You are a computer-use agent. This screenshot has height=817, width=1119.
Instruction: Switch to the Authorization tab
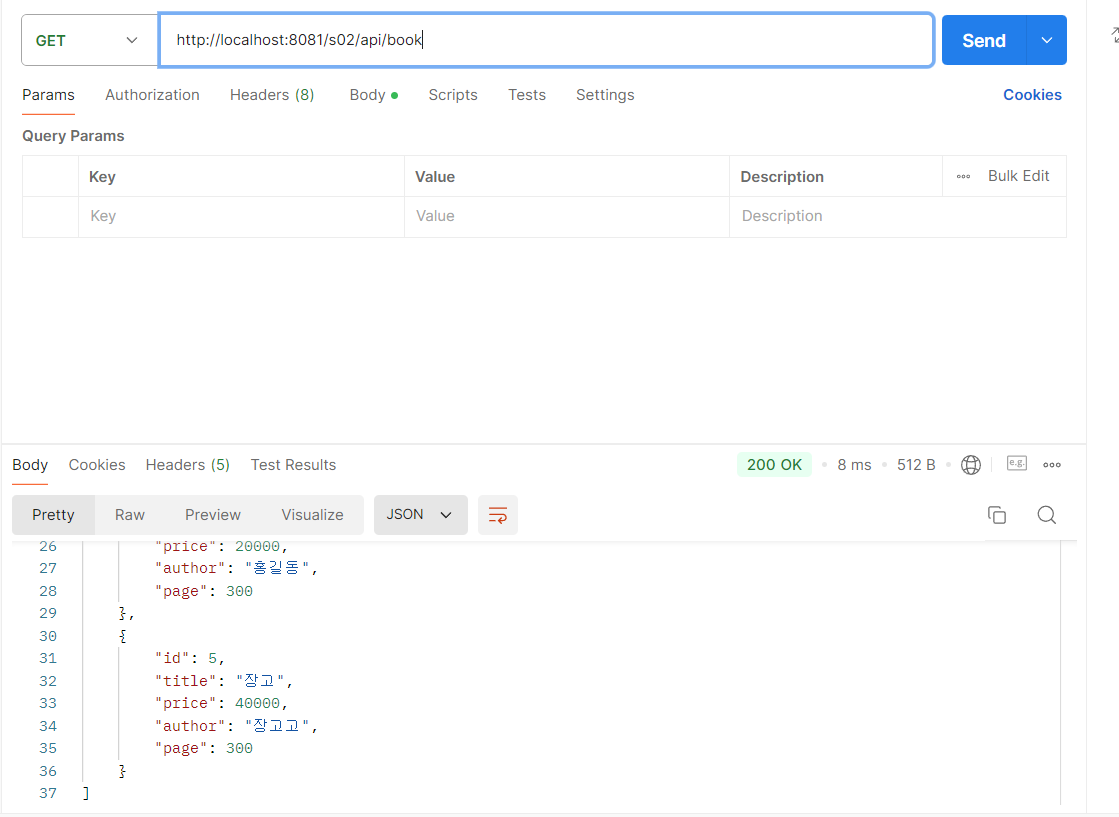pos(152,94)
